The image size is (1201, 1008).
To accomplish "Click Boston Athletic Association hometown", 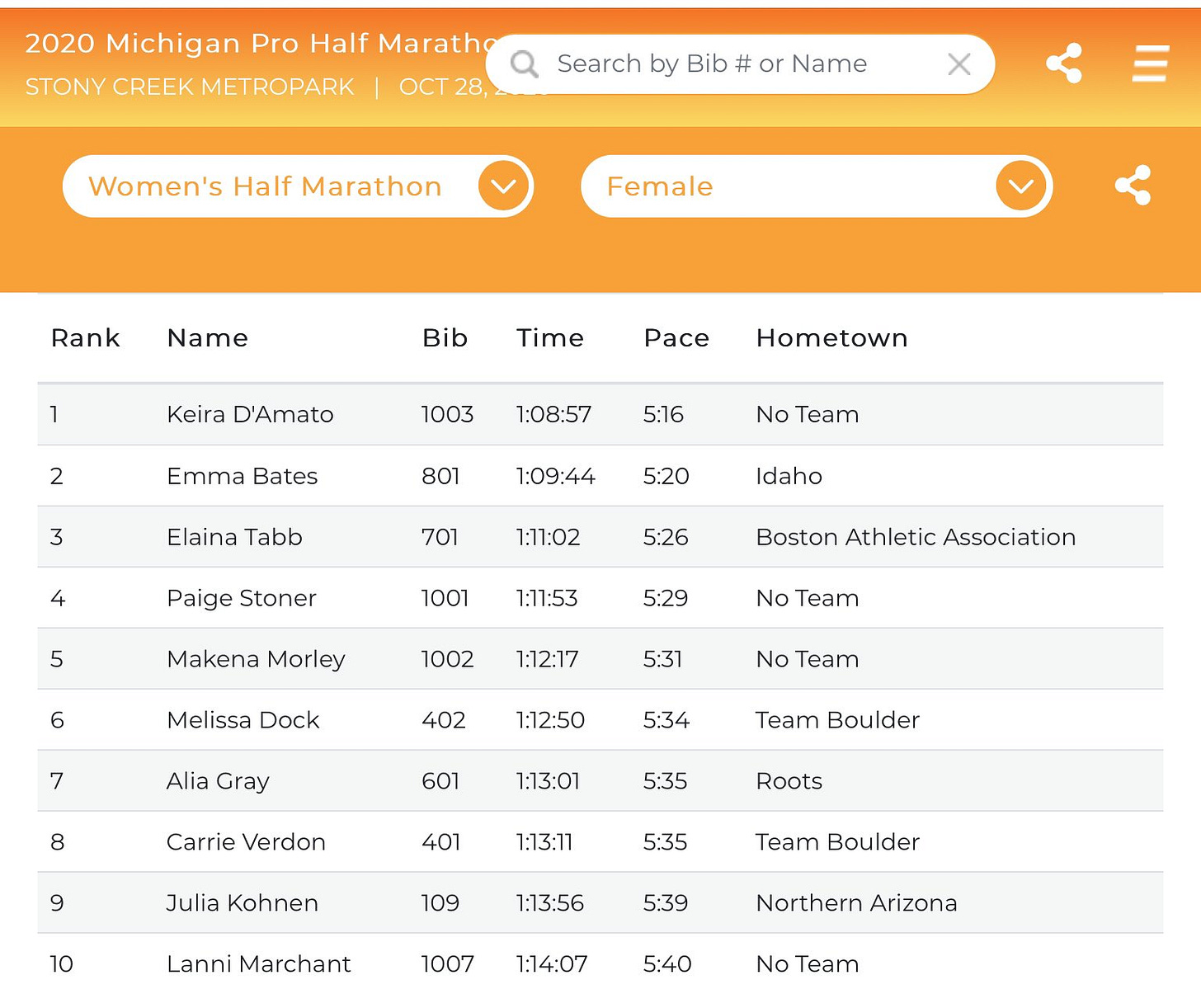I will tap(916, 537).
